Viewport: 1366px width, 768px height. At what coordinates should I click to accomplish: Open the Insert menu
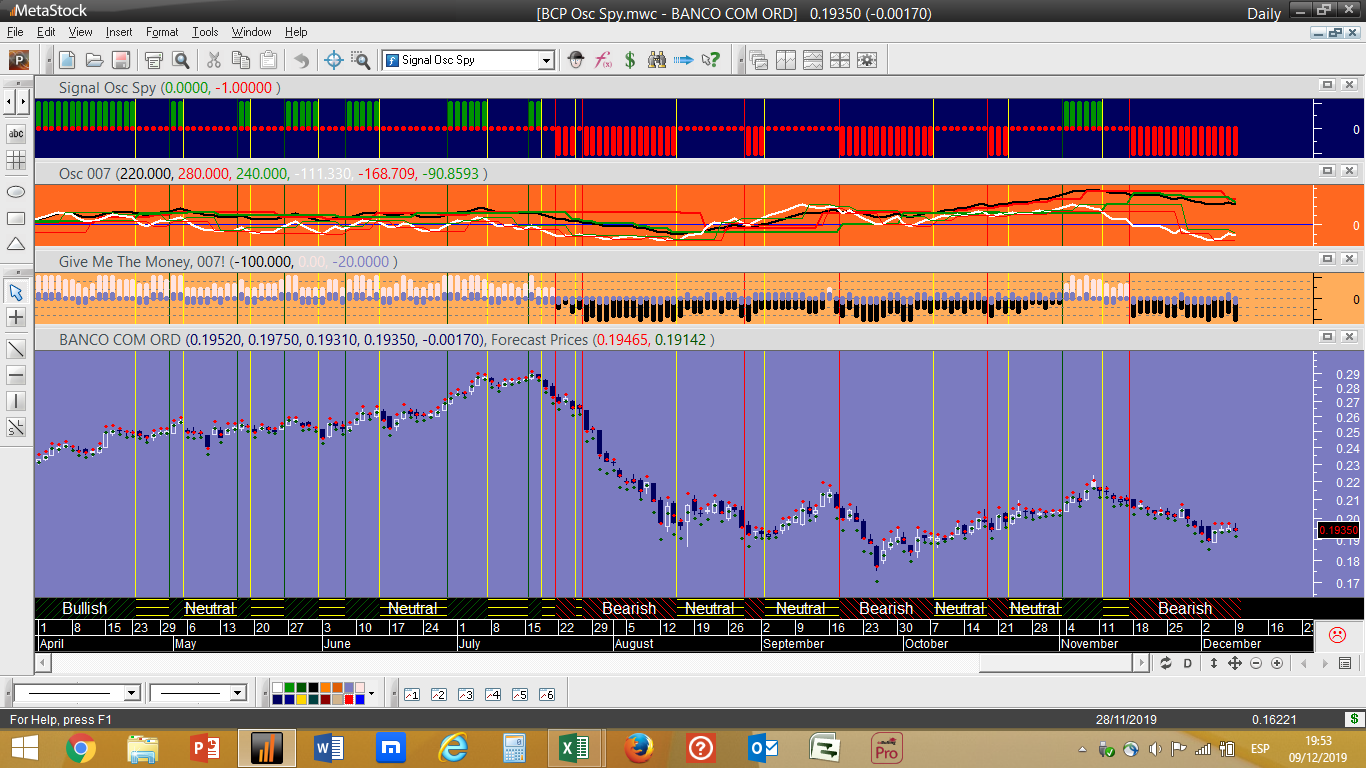(x=118, y=32)
